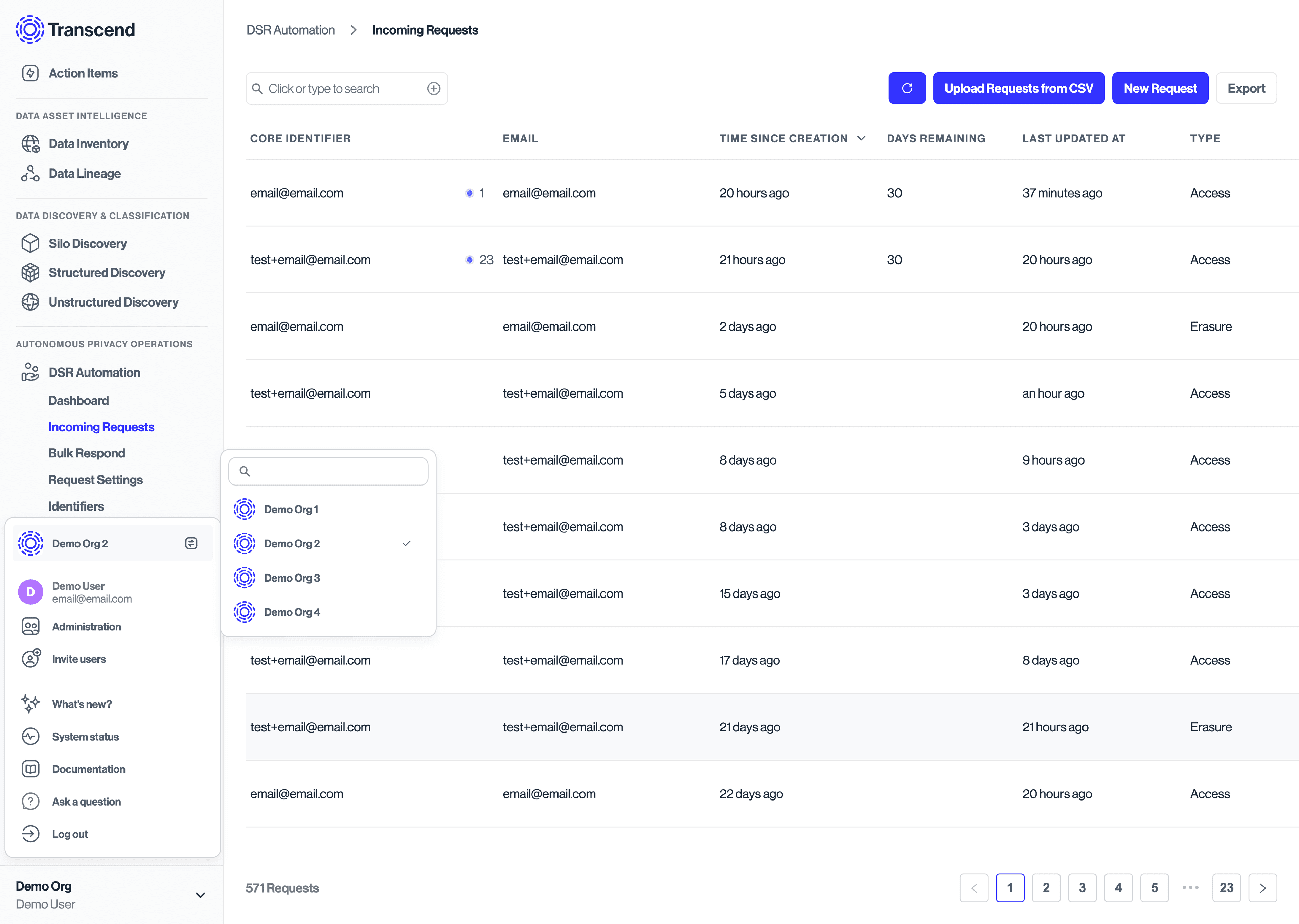Click the refresh icon near Upload Requests
Image resolution: width=1299 pixels, height=924 pixels.
[x=907, y=88]
